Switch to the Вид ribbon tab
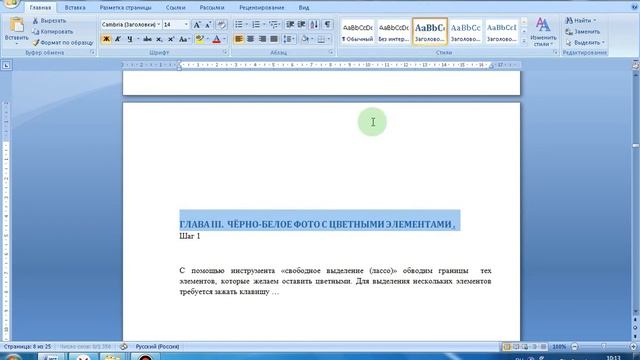Screen dimensions: 640x360 (x=304, y=8)
